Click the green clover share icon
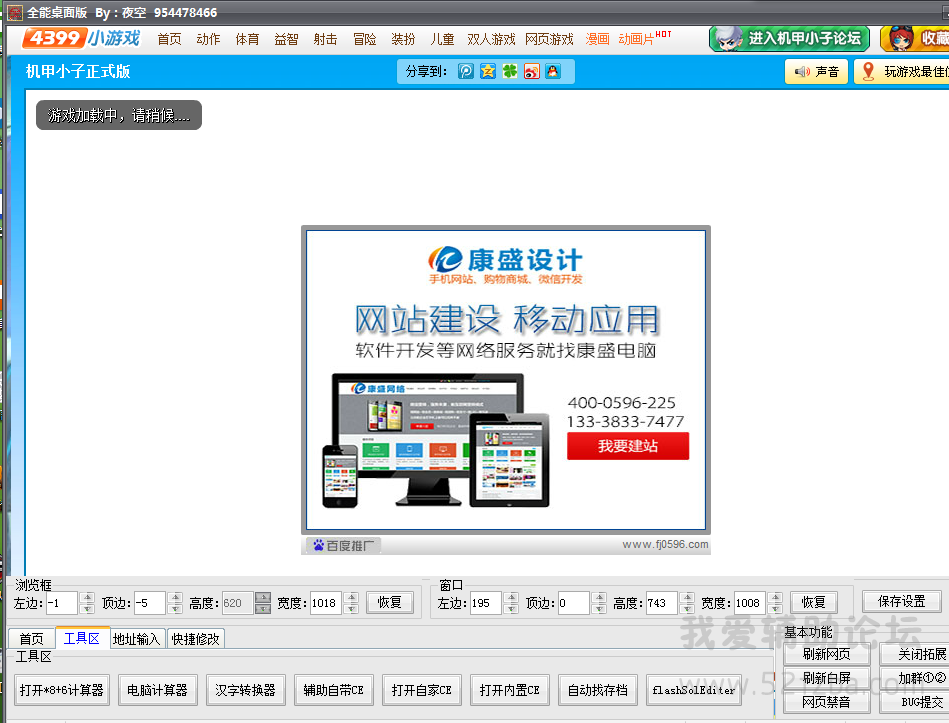949x723 pixels. (x=509, y=71)
